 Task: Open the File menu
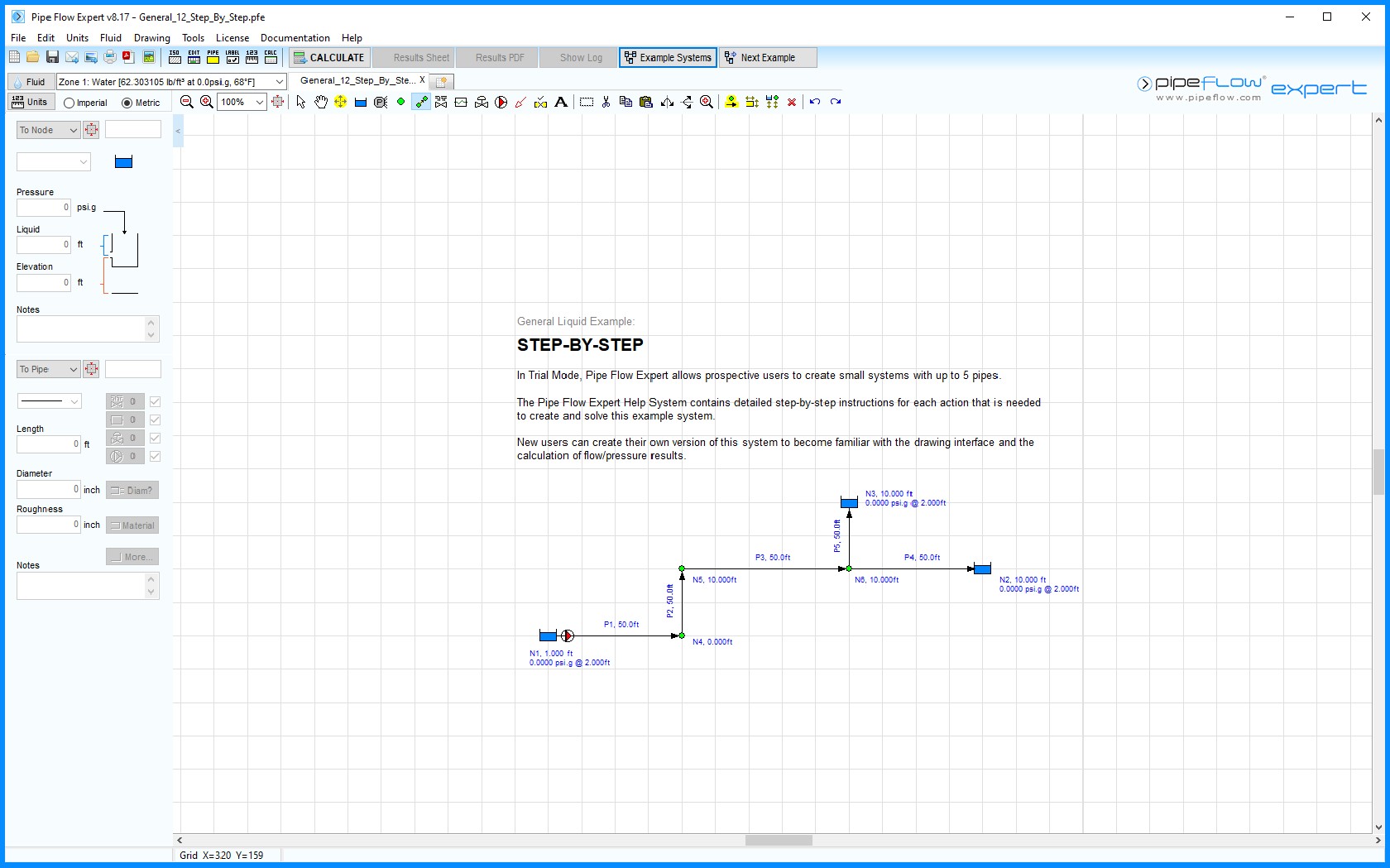pos(18,37)
